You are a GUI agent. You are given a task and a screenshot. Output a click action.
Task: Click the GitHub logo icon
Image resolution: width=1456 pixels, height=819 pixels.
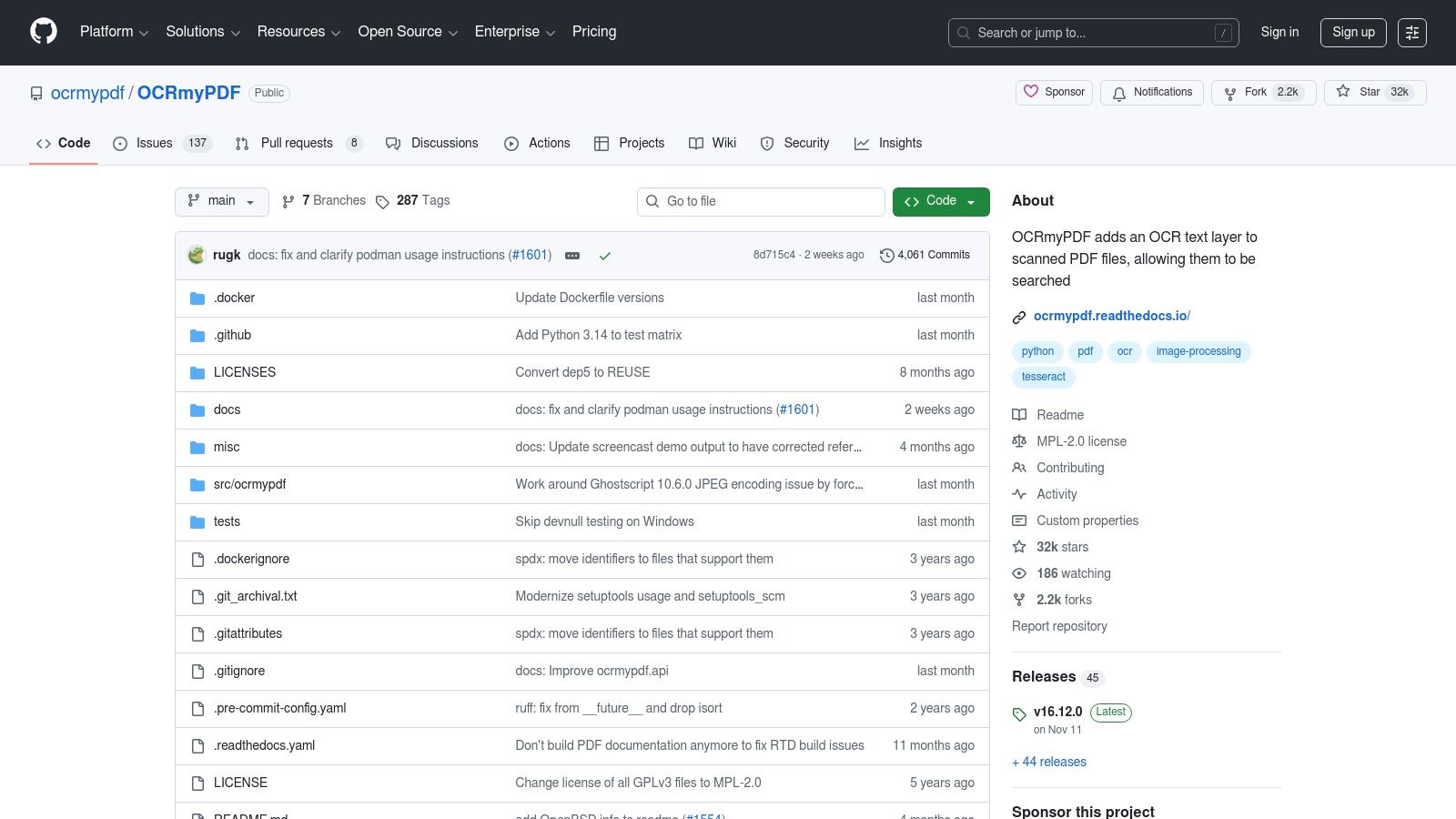pyautogui.click(x=44, y=32)
